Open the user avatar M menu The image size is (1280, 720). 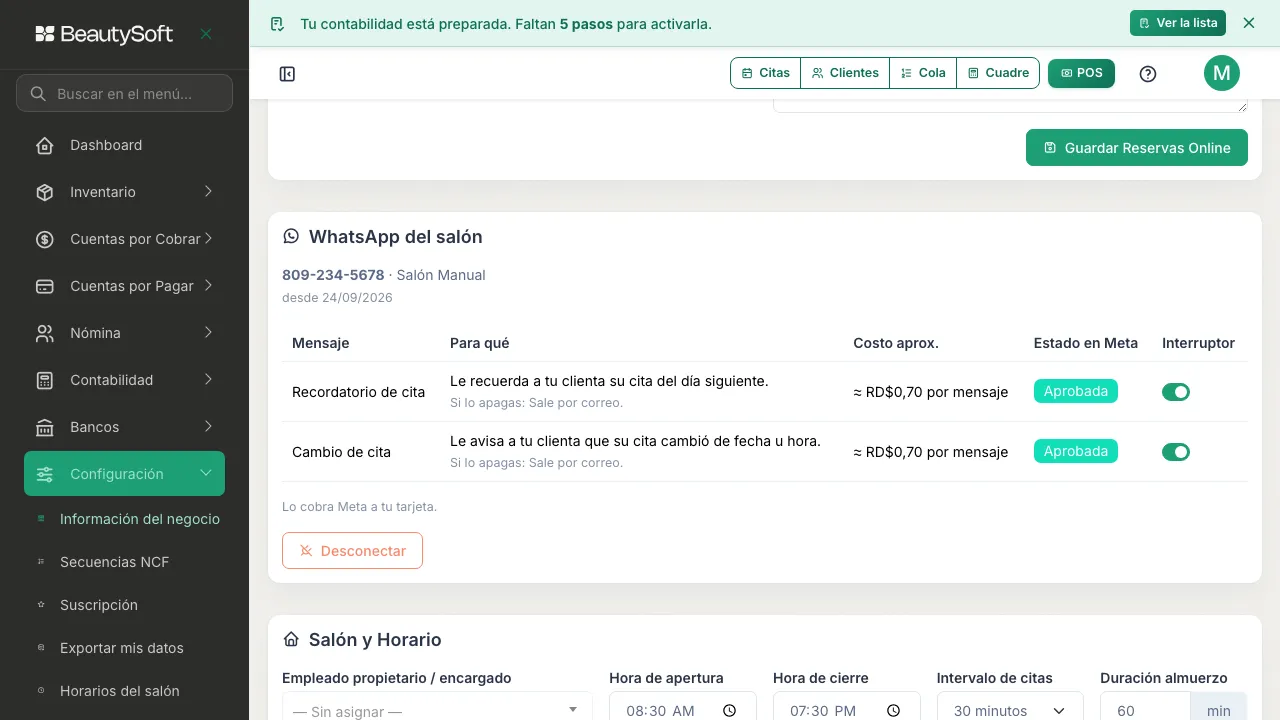click(x=1221, y=73)
